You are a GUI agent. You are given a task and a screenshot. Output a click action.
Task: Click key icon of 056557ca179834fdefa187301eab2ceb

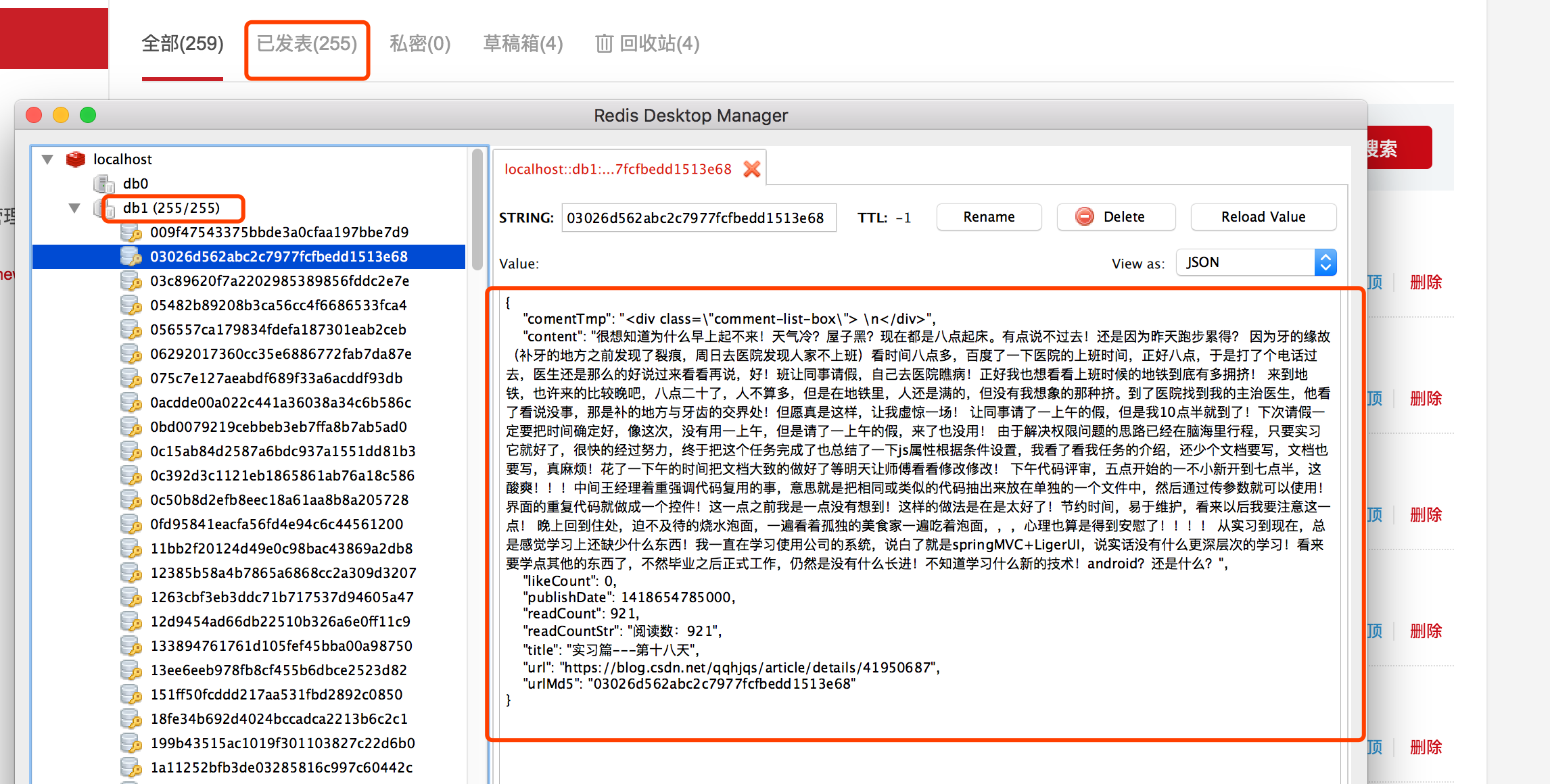pyautogui.click(x=131, y=330)
